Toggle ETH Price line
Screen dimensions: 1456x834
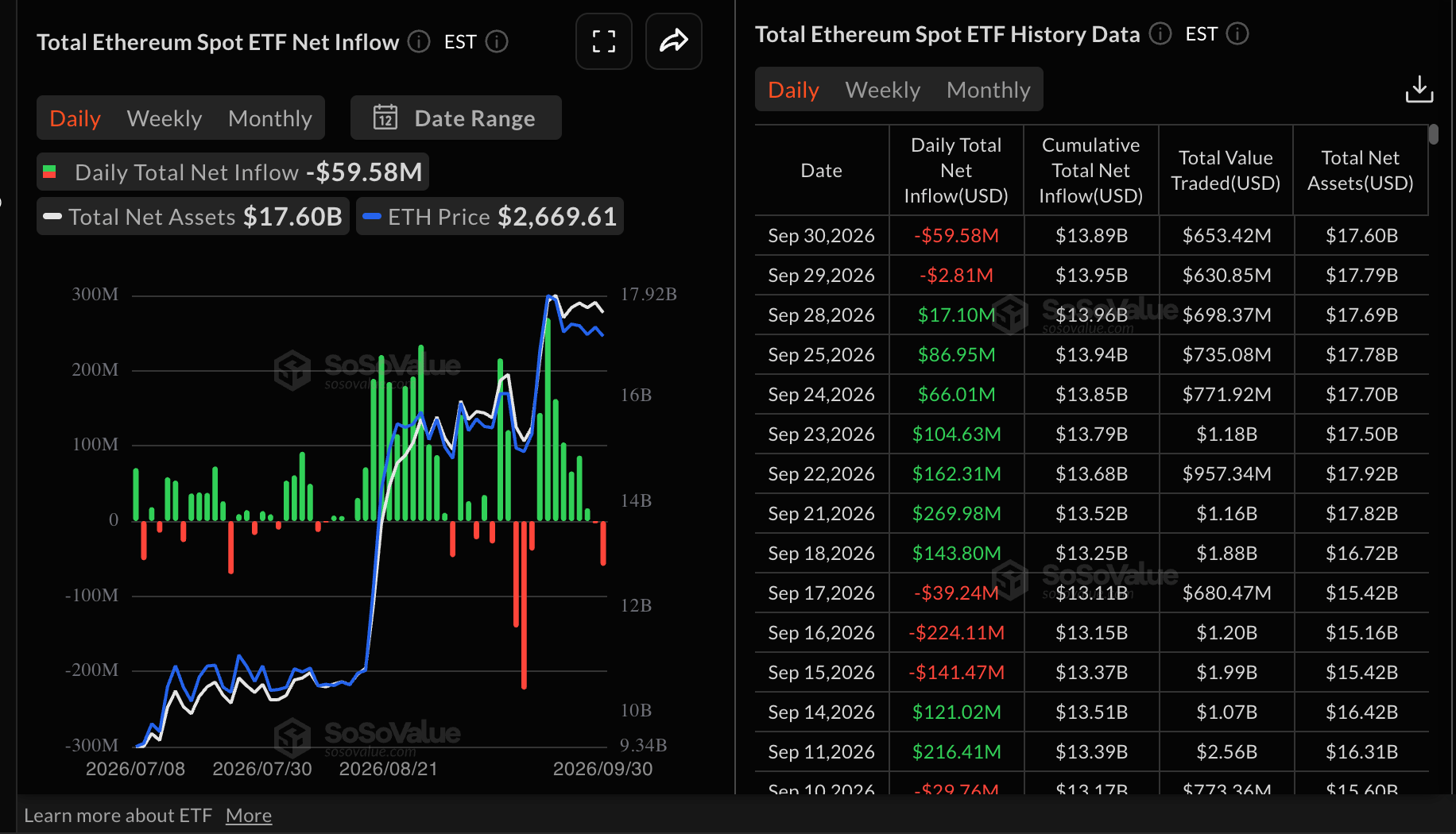(490, 216)
